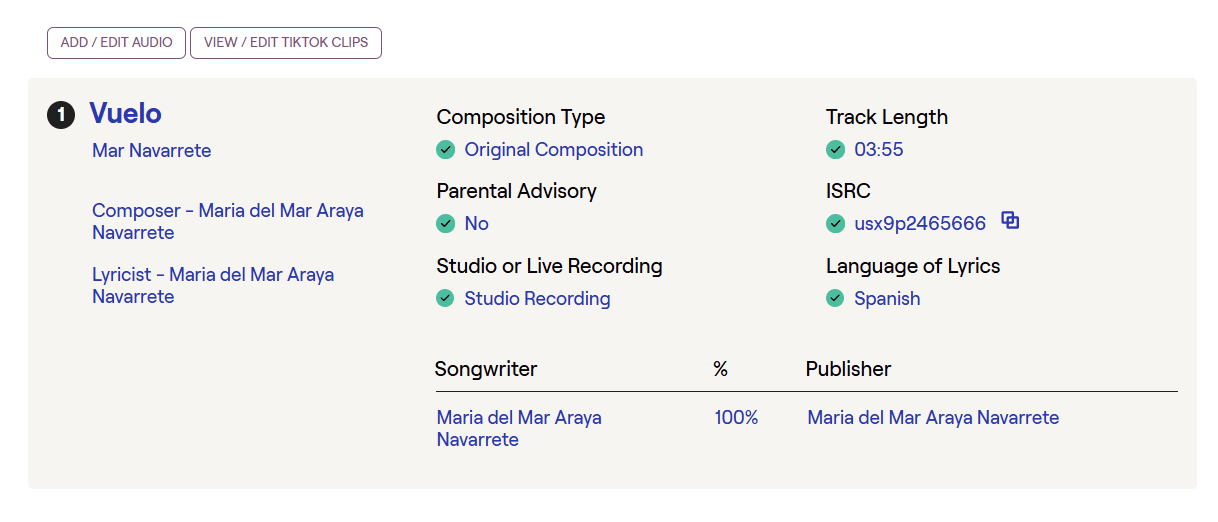
Task: Edit track length 03:55
Action: pyautogui.click(x=879, y=150)
